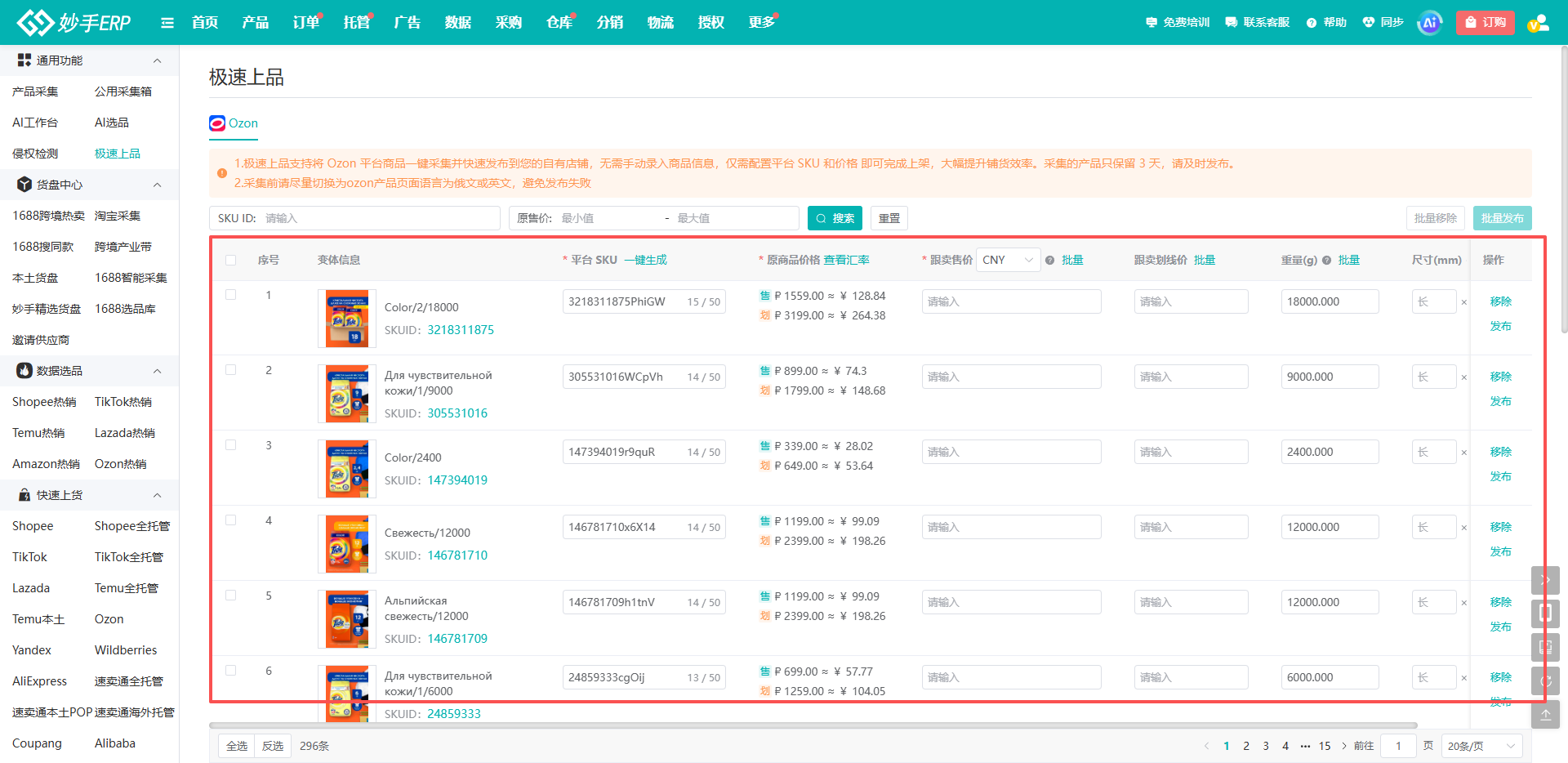The width and height of the screenshot is (1568, 763).
Task: Click the 查看汇率 link
Action: pos(847,261)
